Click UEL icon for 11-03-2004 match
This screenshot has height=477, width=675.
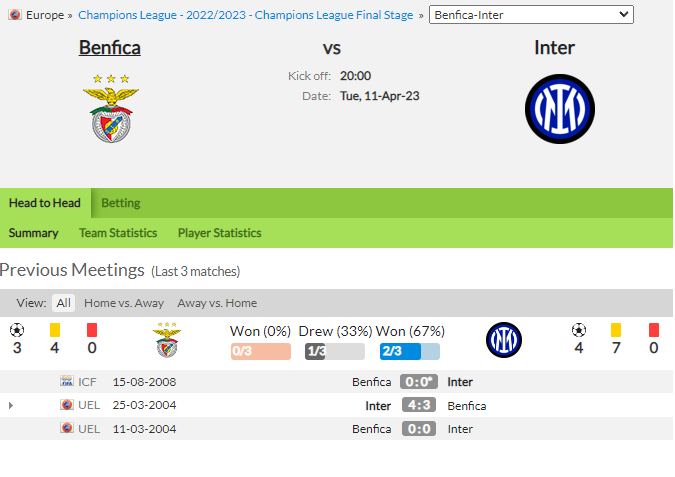click(67, 428)
